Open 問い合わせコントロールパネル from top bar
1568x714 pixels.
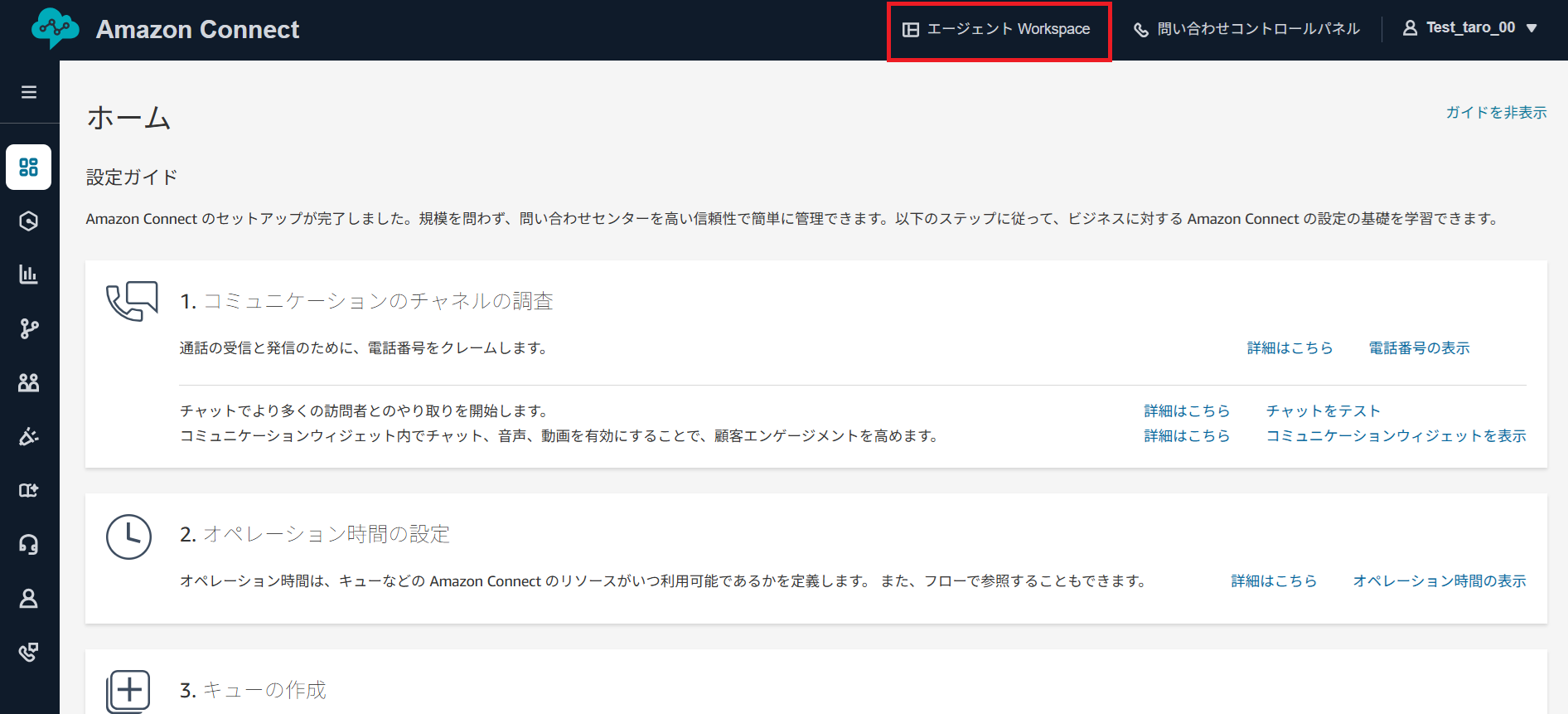coord(1247,29)
